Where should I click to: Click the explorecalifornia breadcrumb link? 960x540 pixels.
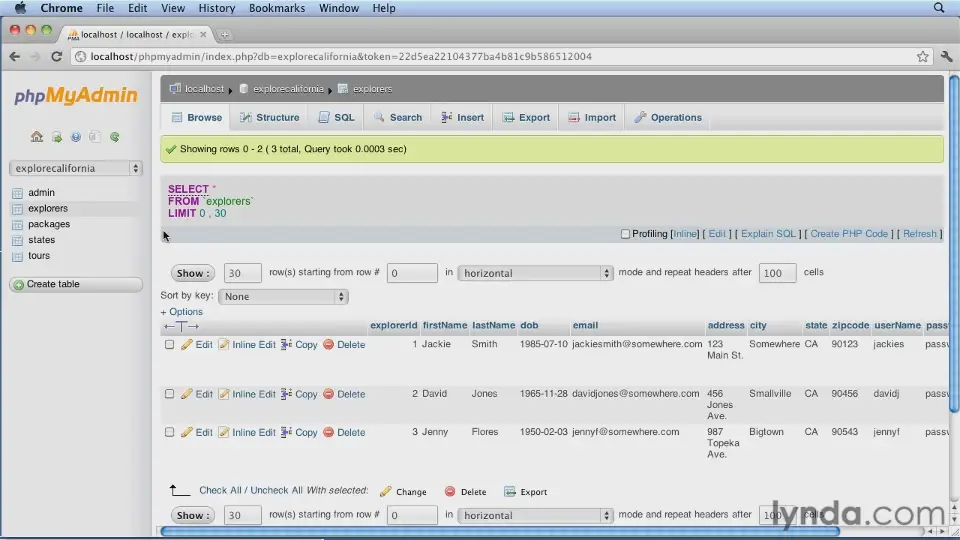[x=288, y=89]
